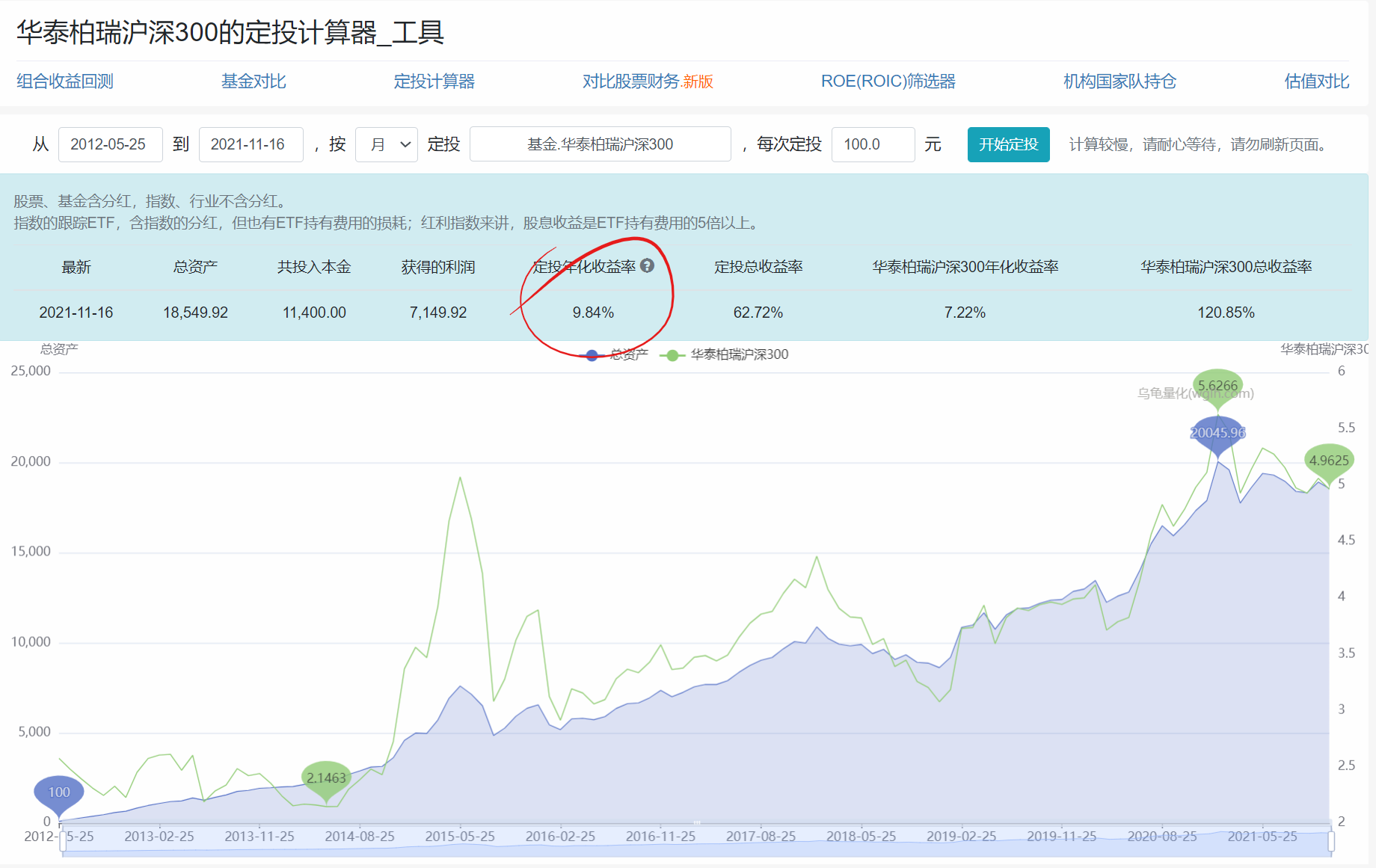The height and width of the screenshot is (868, 1376).
Task: Click the right zoom slider handle
Action: coord(1331,841)
